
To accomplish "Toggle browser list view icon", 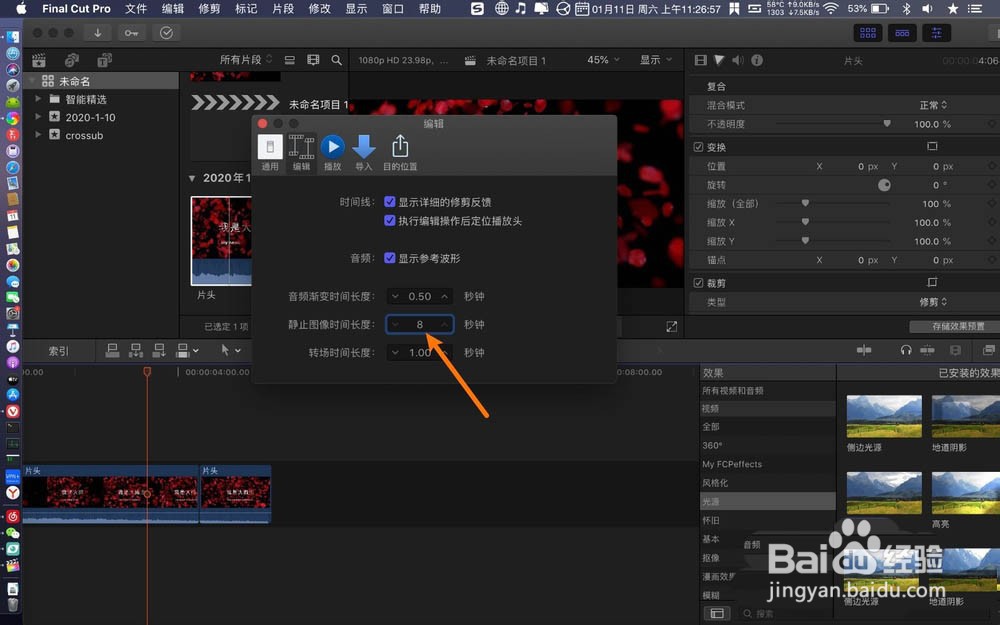I will [x=290, y=60].
